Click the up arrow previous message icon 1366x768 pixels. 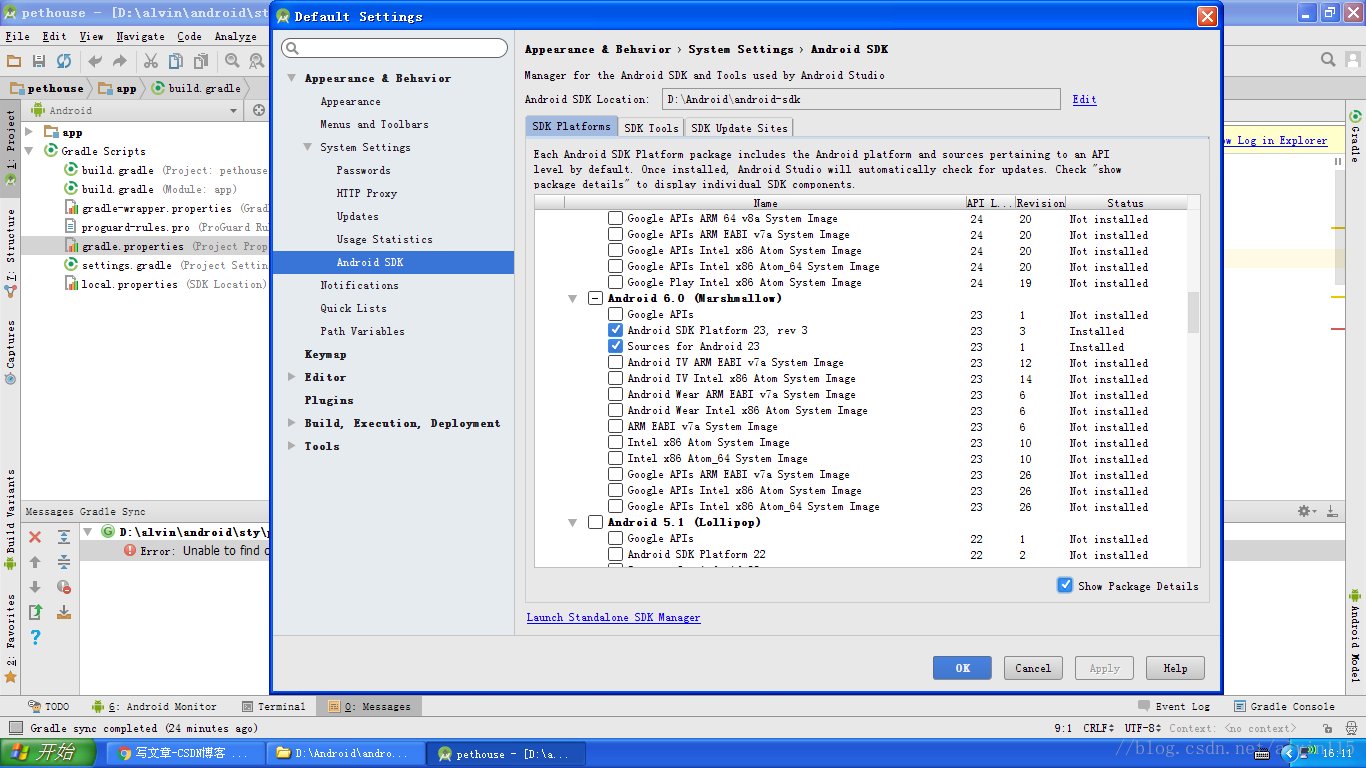coord(35,562)
